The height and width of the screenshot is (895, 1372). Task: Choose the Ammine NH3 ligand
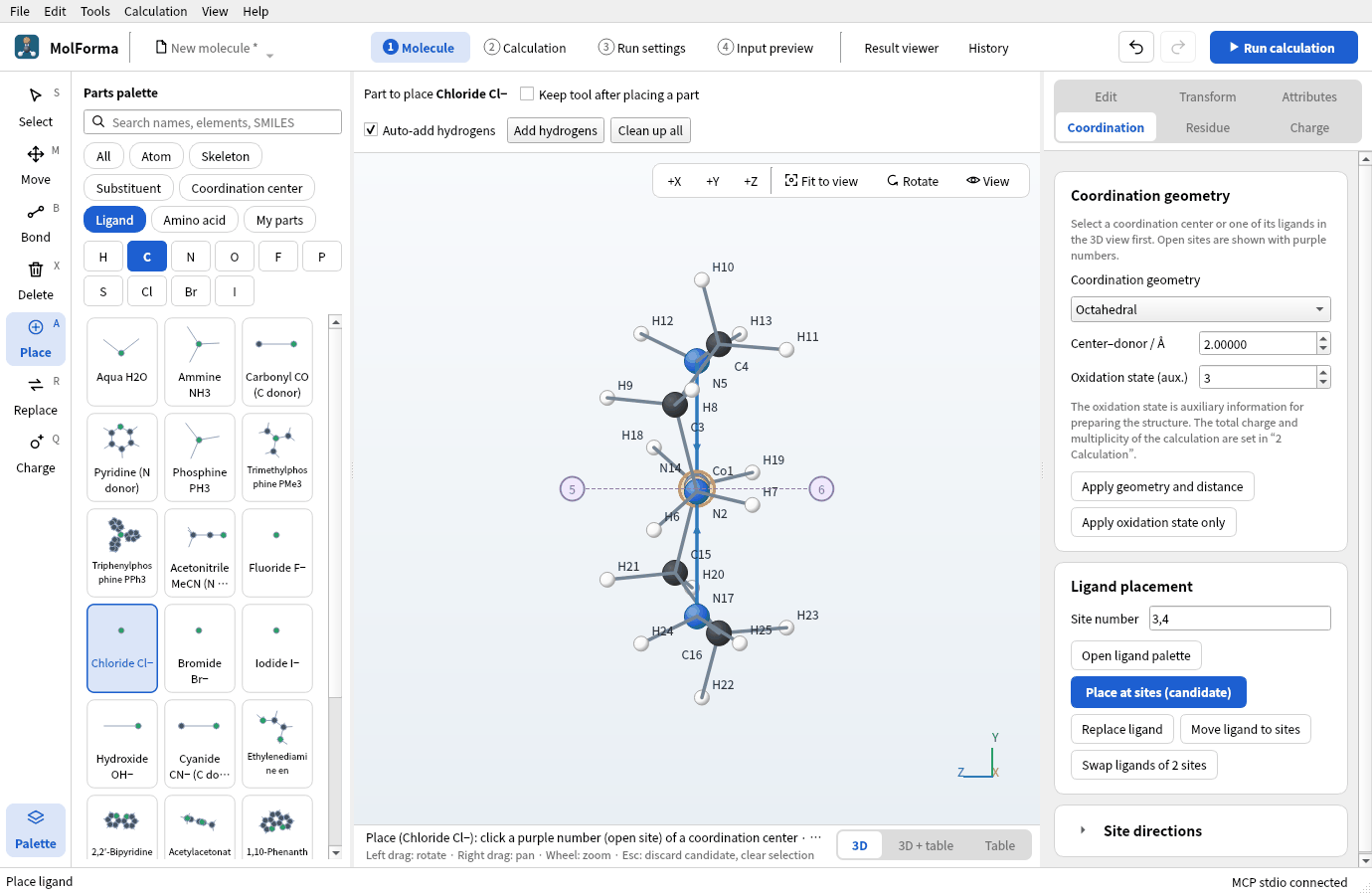tap(200, 362)
